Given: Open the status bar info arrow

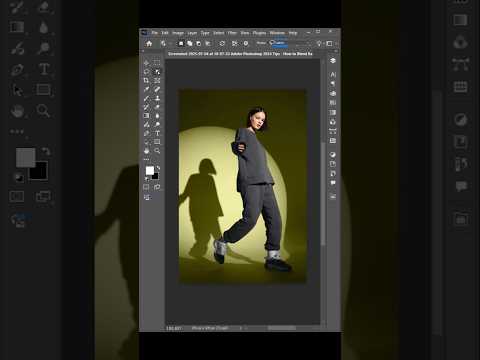Looking at the screenshot, I should (241, 328).
